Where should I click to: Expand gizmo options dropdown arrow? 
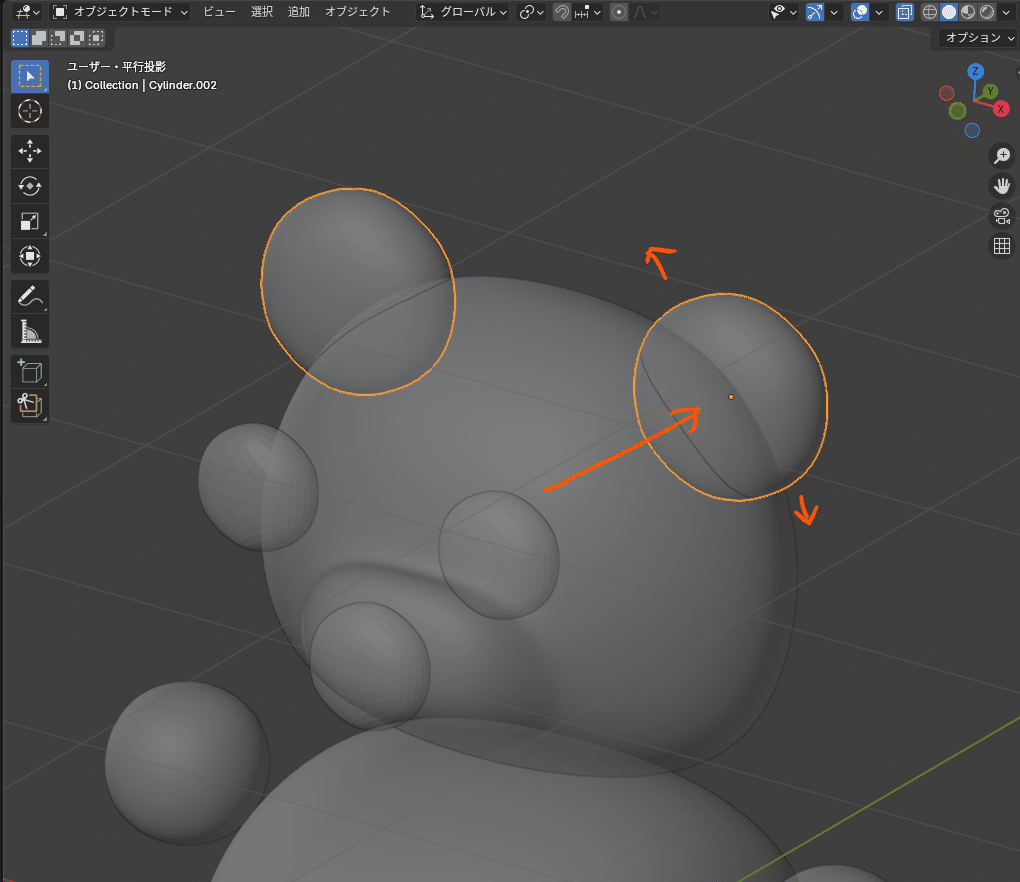pyautogui.click(x=833, y=12)
